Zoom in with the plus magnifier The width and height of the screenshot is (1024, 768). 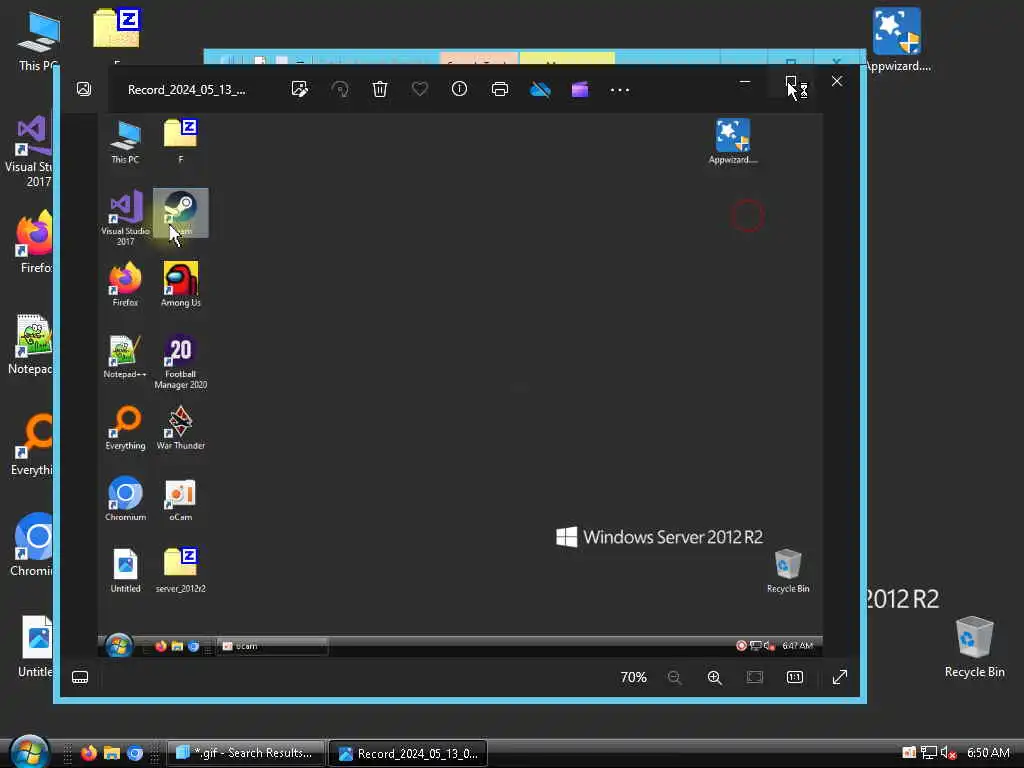714,677
